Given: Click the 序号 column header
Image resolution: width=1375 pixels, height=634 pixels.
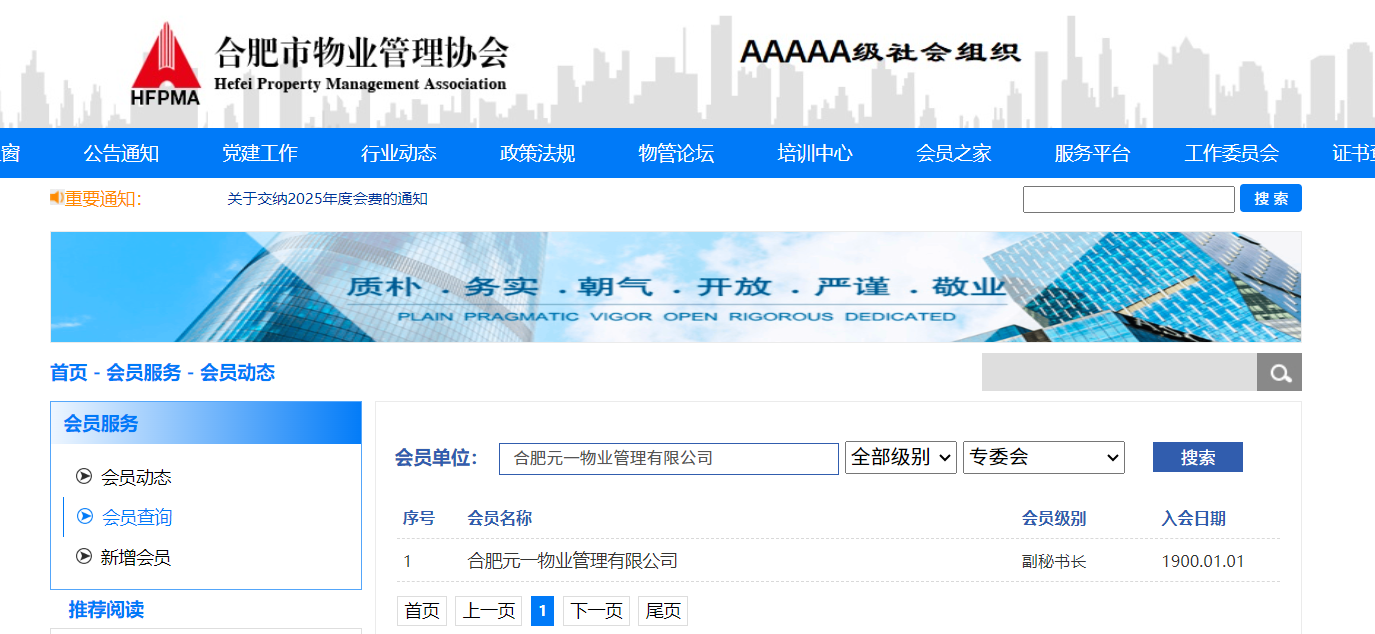Looking at the screenshot, I should [419, 518].
